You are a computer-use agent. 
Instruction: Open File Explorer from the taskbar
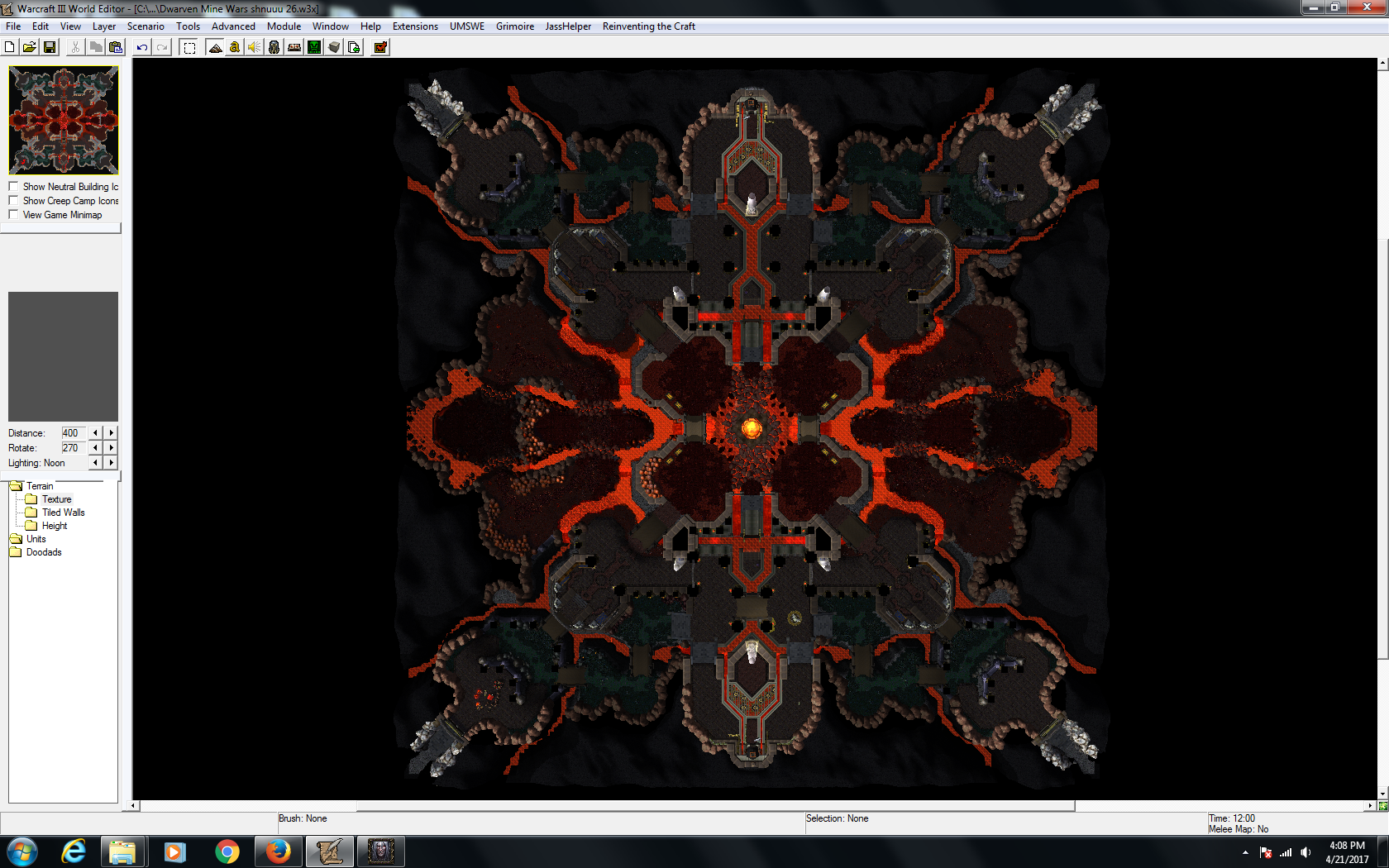click(x=123, y=851)
